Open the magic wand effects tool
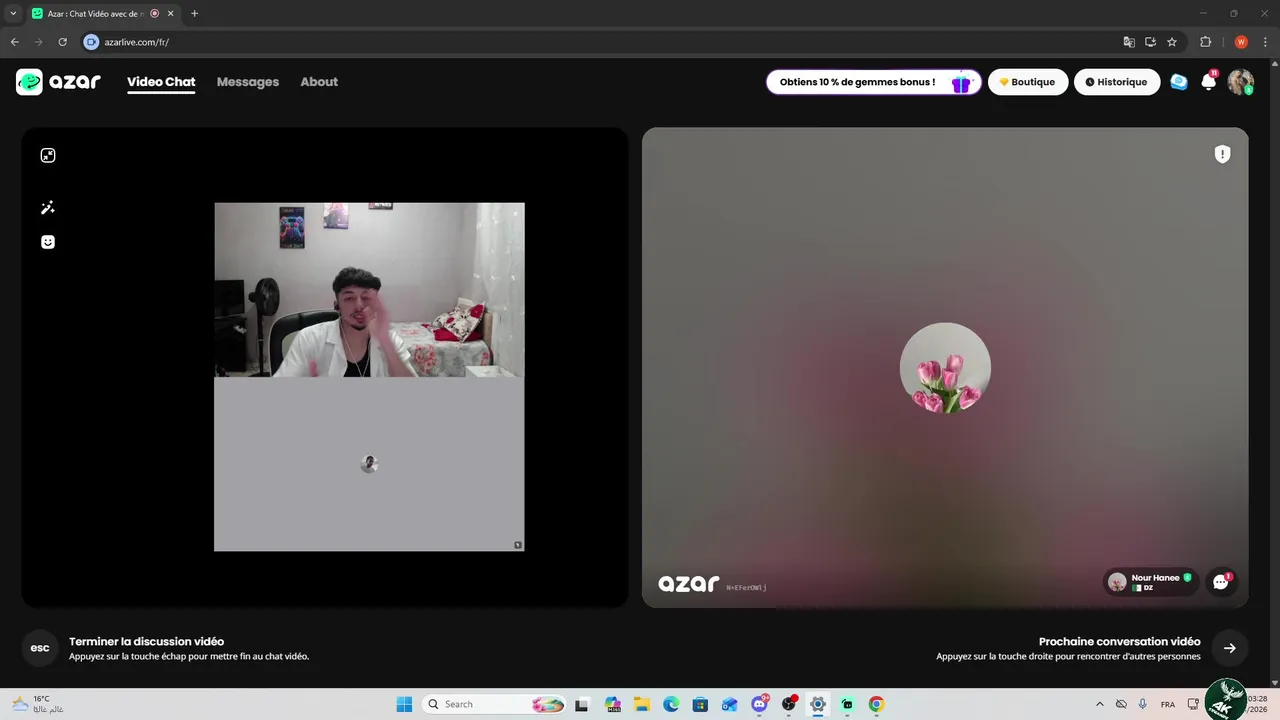 [48, 208]
